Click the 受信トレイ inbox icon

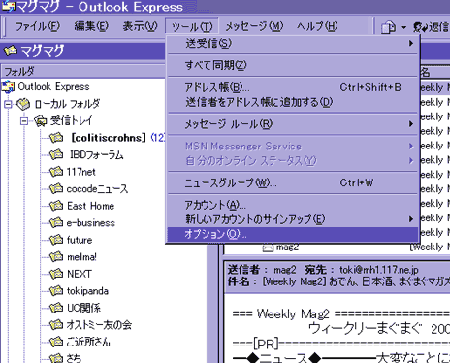(x=40, y=121)
